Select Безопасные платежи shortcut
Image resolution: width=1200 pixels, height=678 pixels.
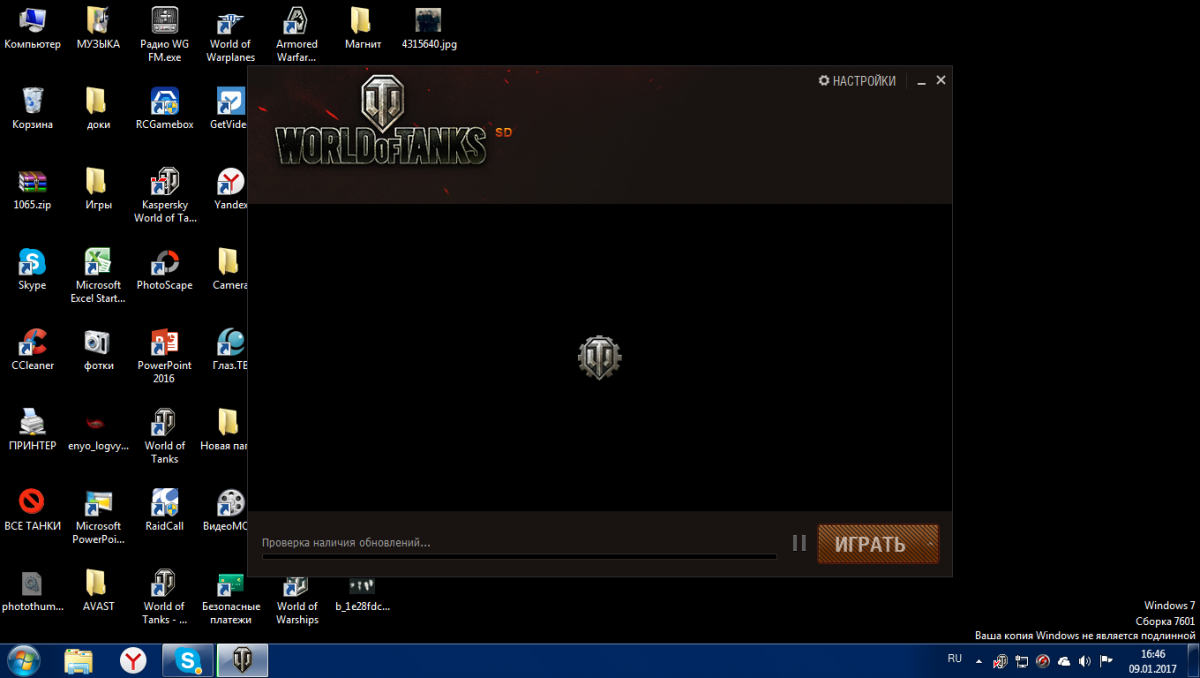231,597
